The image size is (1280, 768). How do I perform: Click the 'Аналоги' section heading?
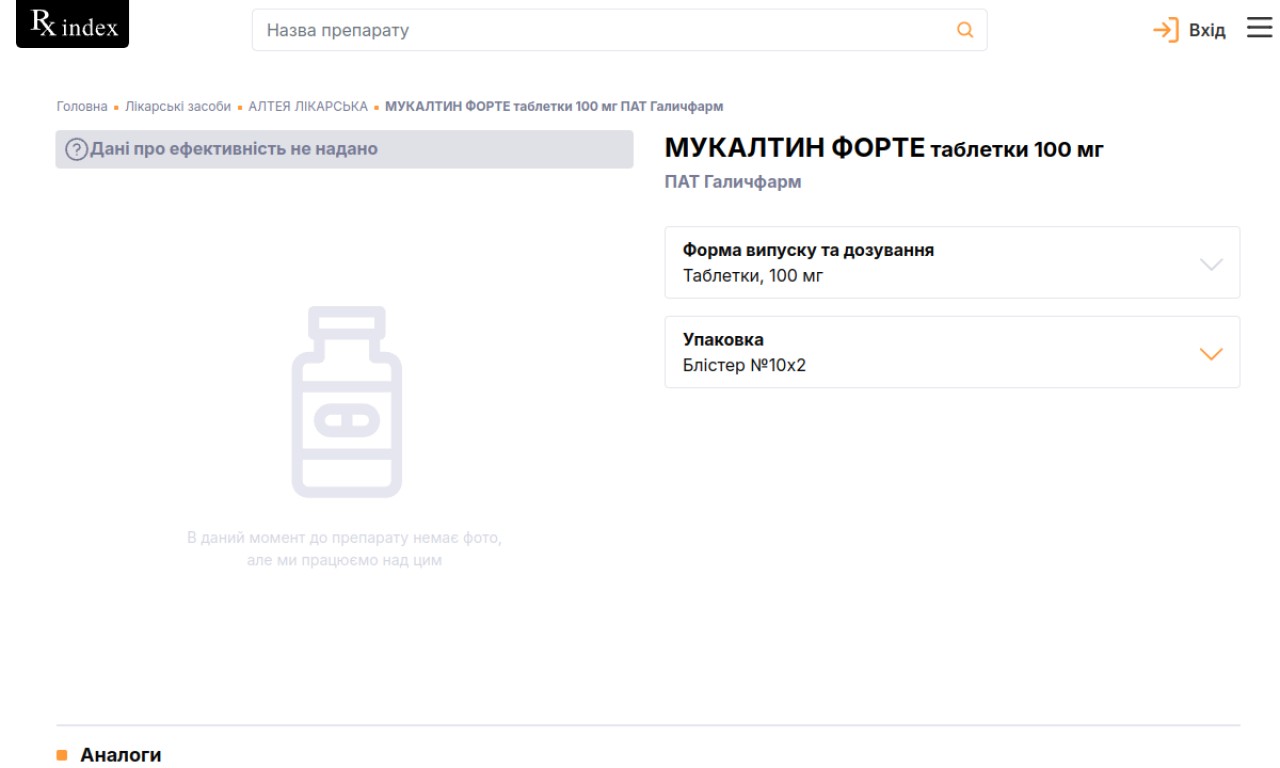tap(120, 755)
